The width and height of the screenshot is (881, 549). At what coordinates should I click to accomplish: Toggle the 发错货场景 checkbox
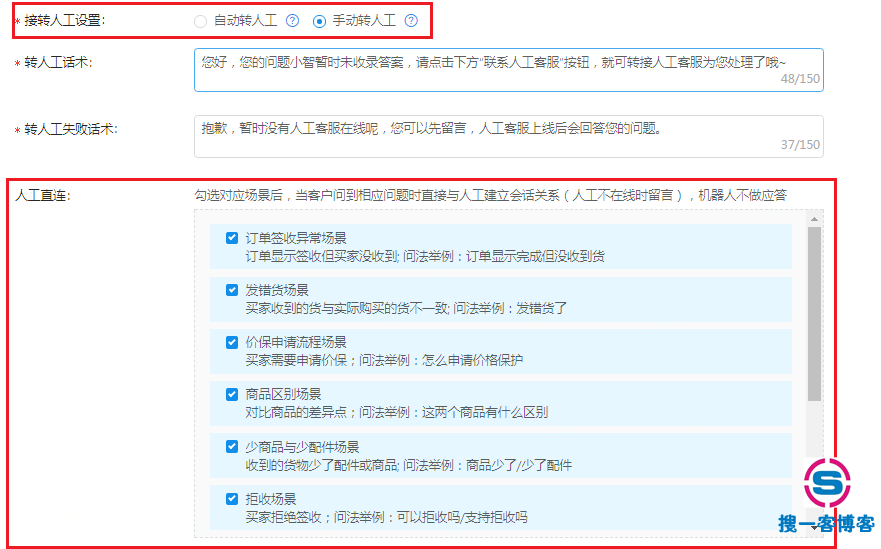pyautogui.click(x=232, y=290)
